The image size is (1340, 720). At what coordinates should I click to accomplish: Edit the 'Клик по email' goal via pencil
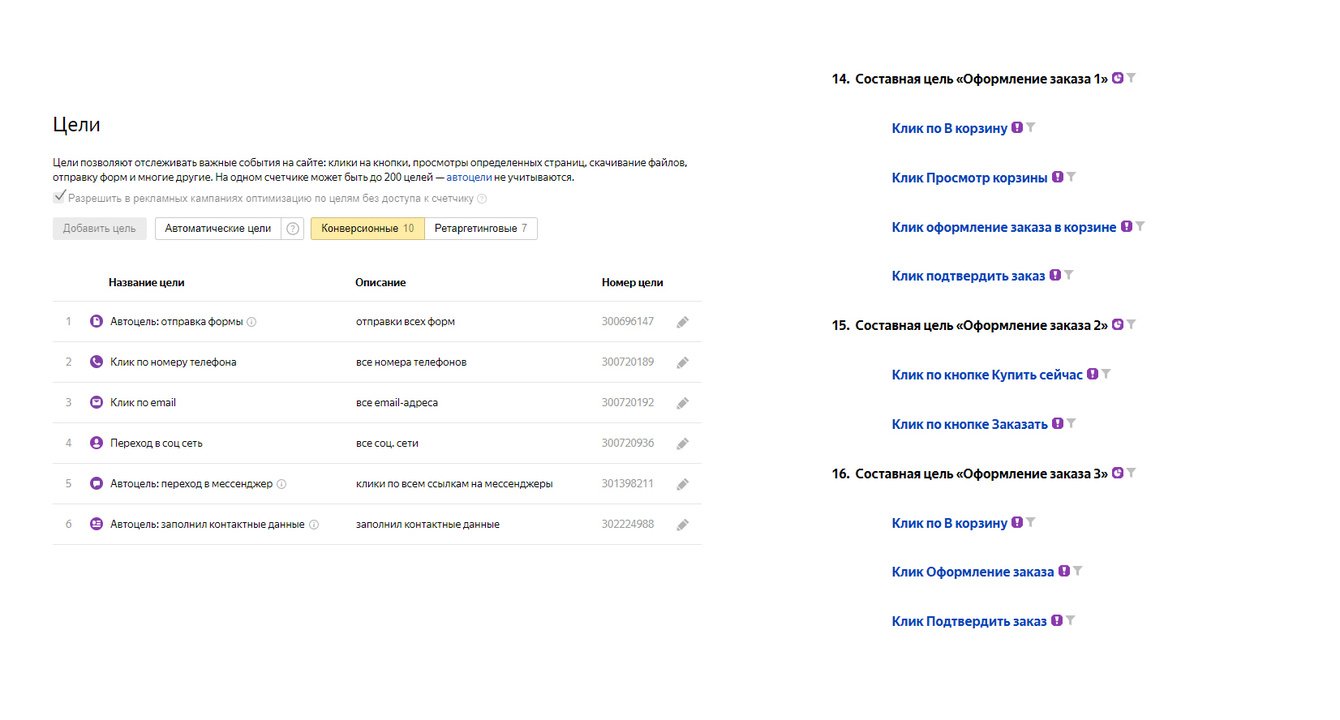[x=683, y=403]
